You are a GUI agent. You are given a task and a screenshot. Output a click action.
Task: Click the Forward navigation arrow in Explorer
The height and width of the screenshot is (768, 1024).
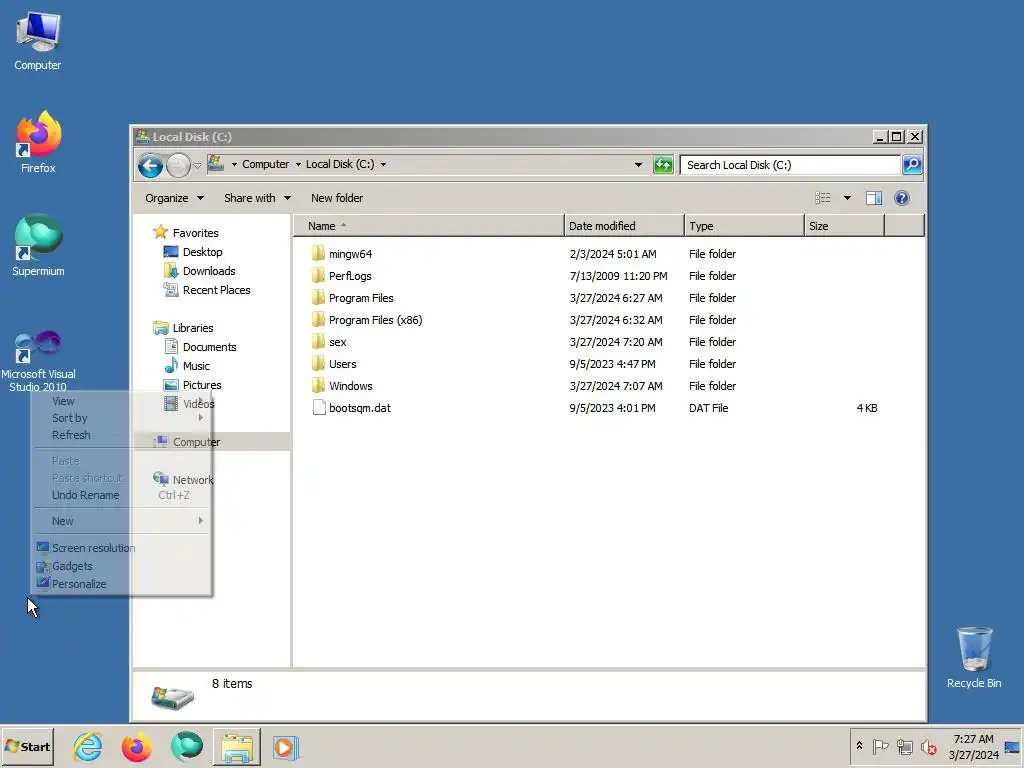point(178,166)
